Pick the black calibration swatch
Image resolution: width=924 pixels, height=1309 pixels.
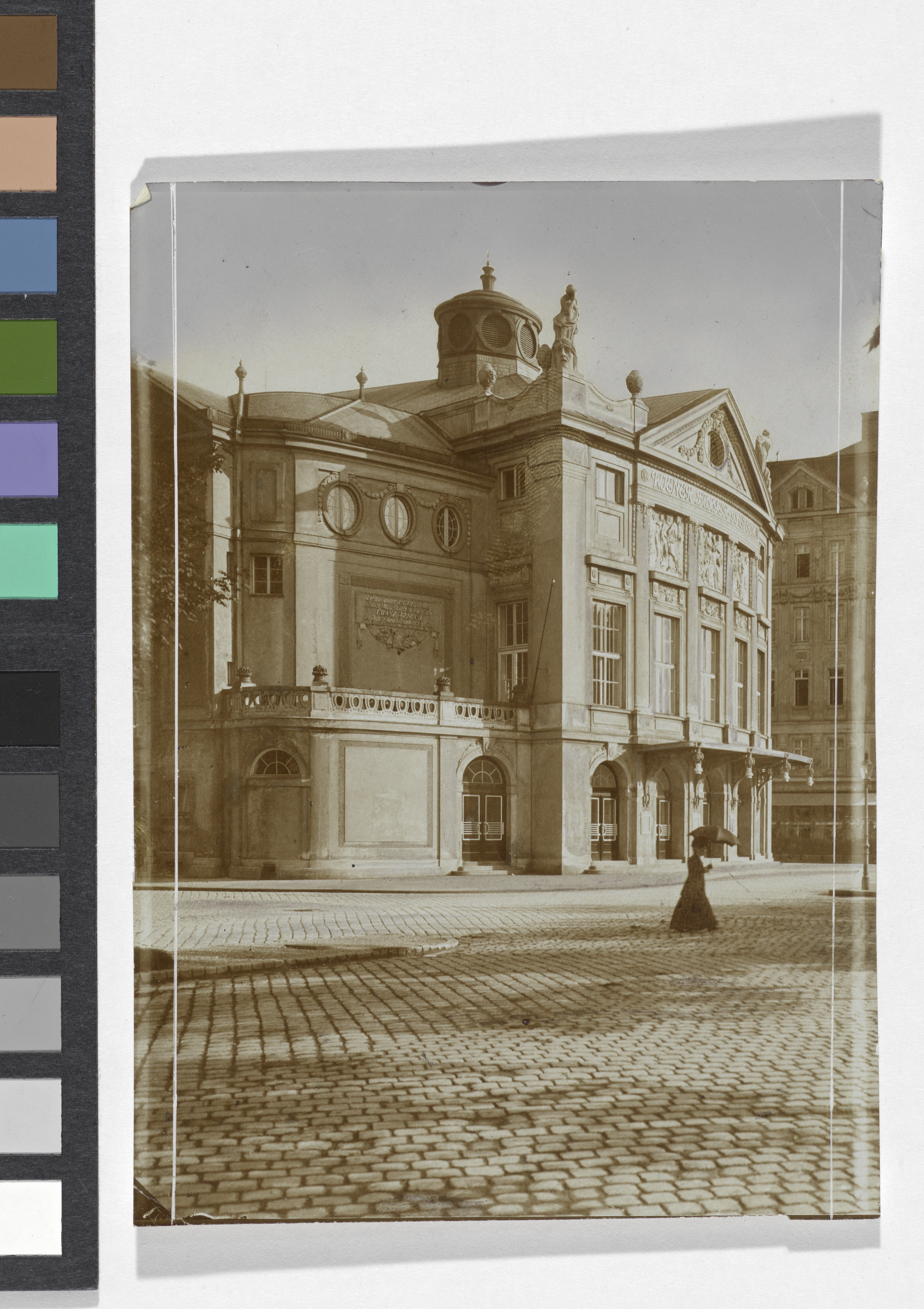click(x=30, y=709)
